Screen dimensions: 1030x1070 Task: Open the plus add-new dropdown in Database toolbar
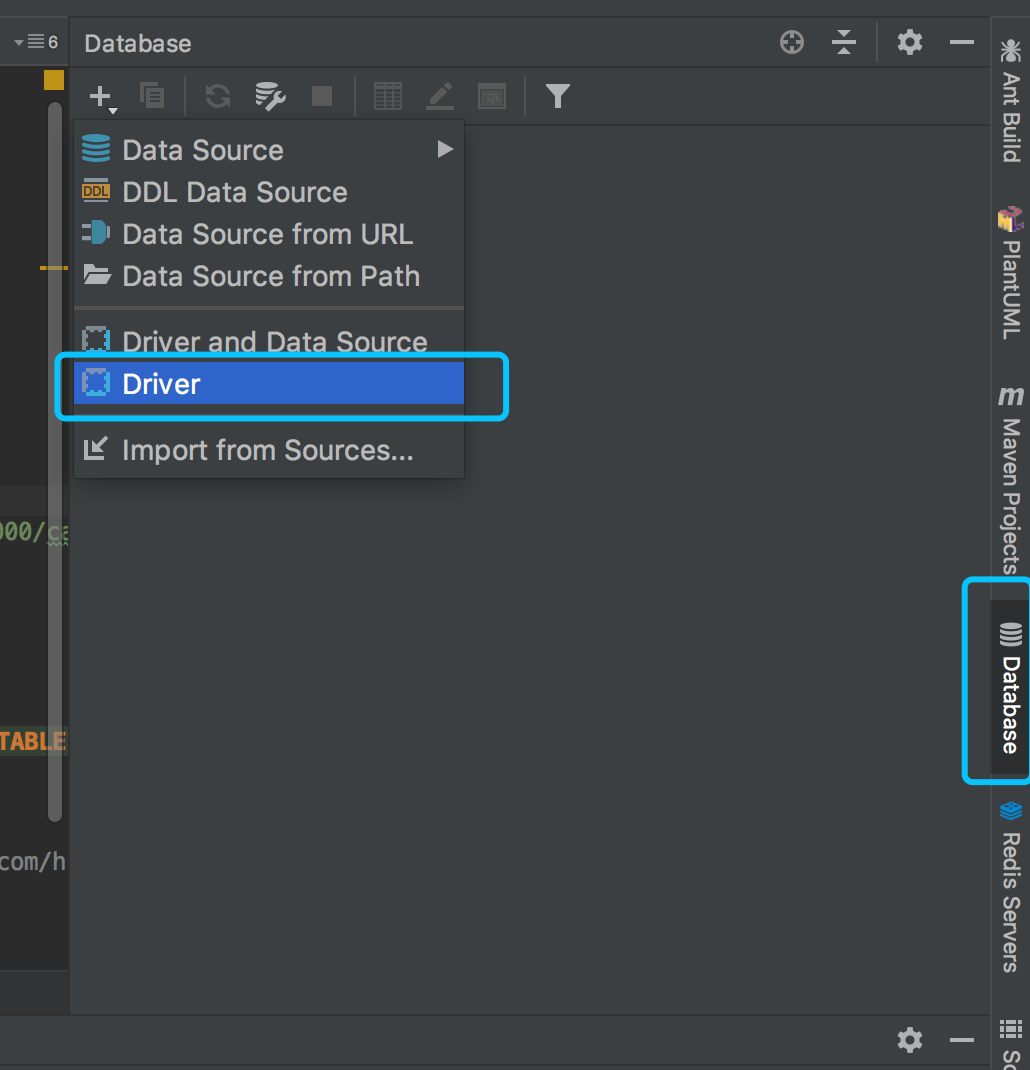click(102, 97)
